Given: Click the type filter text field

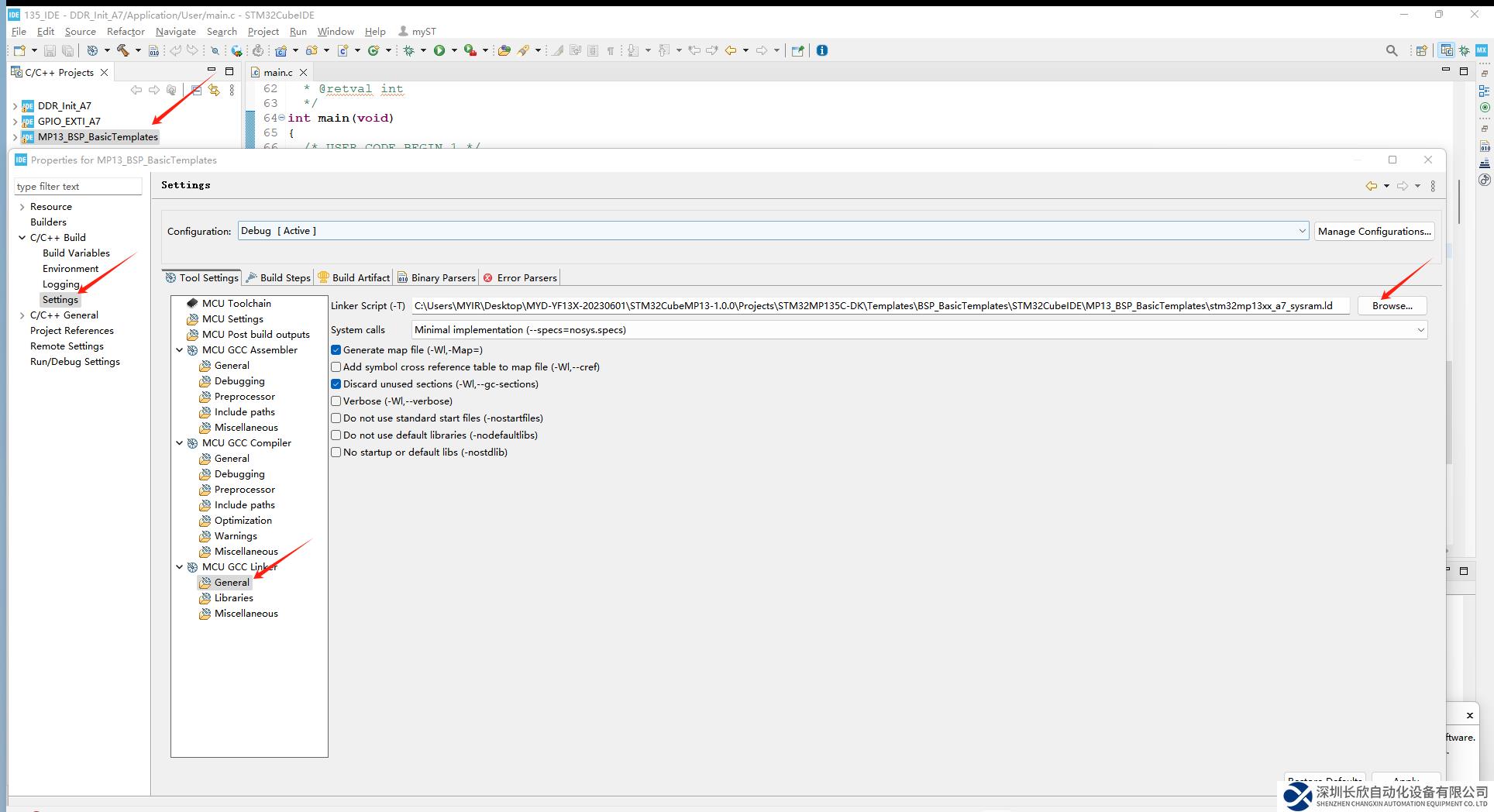Looking at the screenshot, I should click(78, 187).
